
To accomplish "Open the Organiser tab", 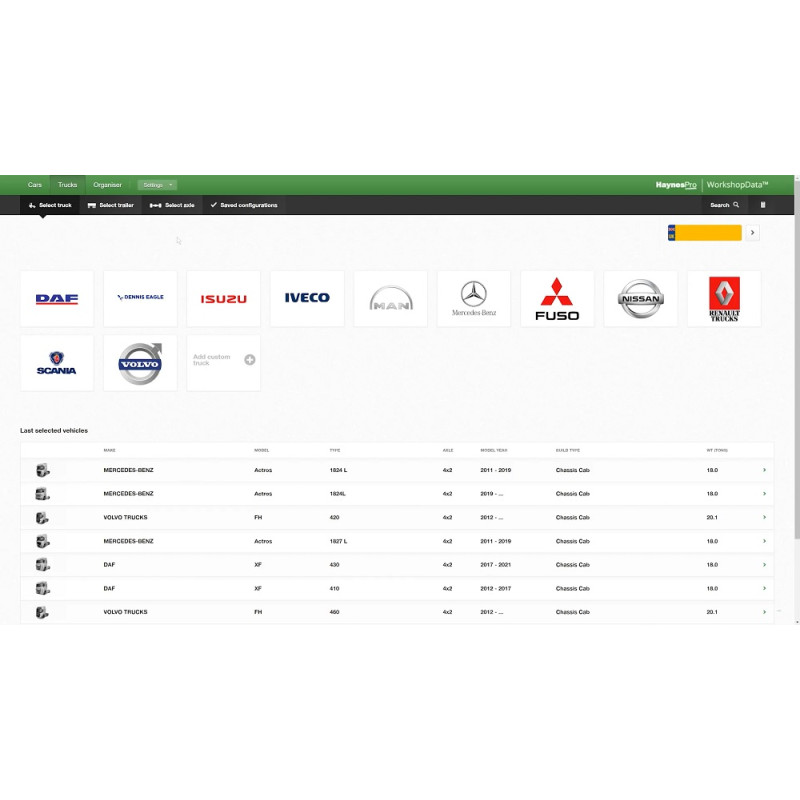I will click(108, 184).
